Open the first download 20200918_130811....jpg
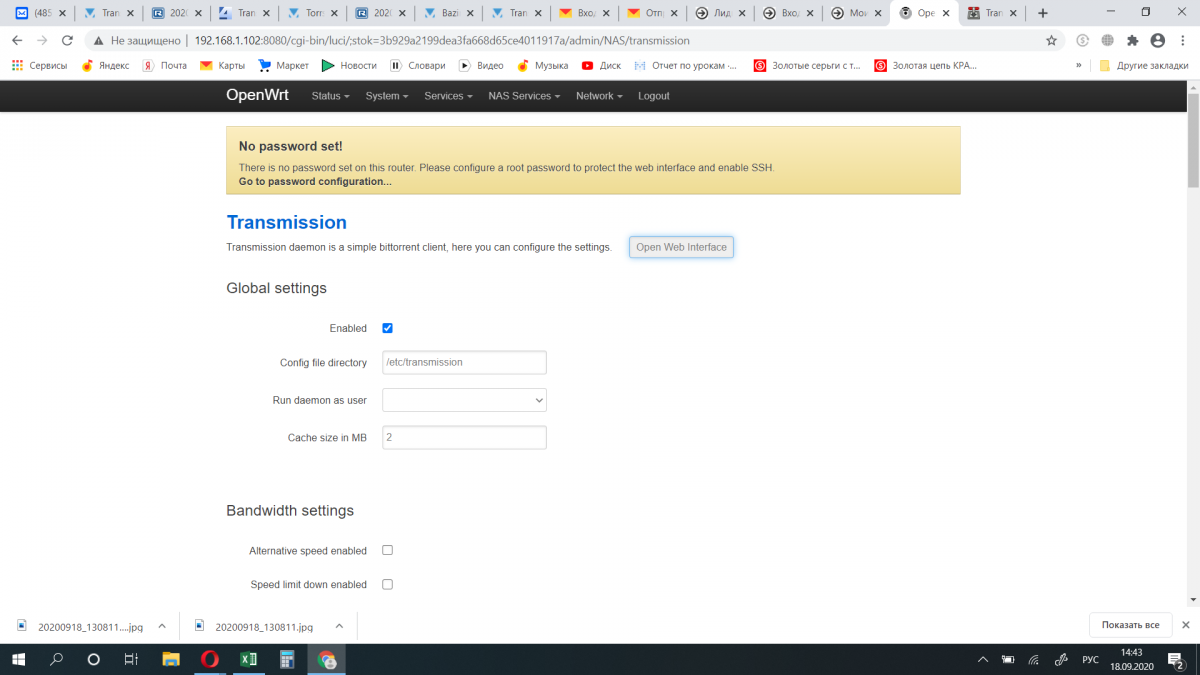The width and height of the screenshot is (1200, 675). tap(80, 626)
